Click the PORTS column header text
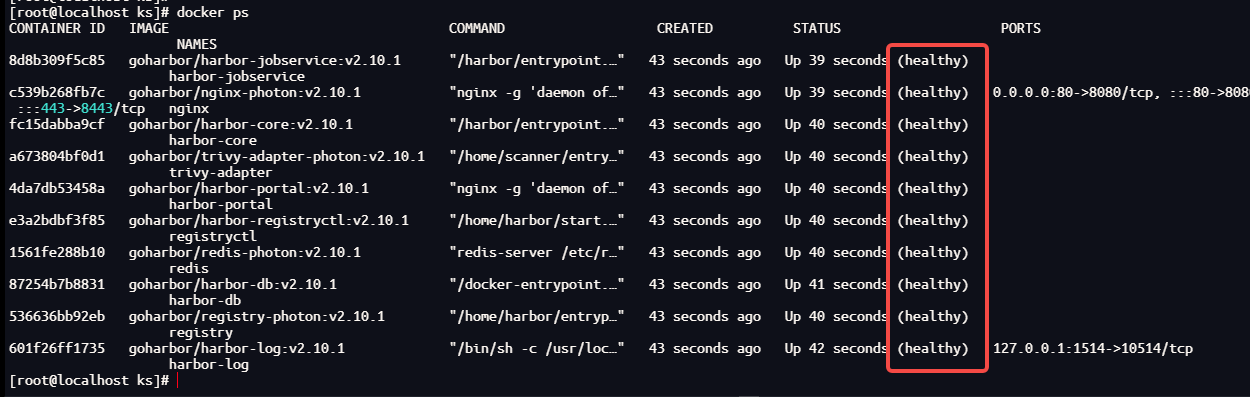 coord(1021,29)
